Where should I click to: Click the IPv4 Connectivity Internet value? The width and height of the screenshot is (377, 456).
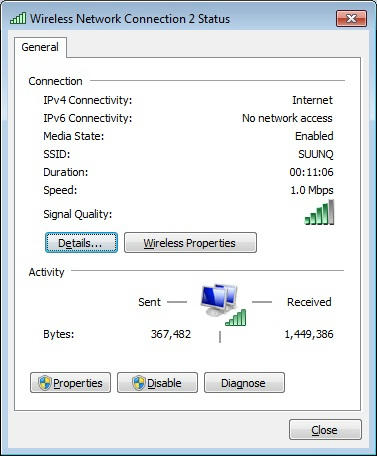click(312, 100)
